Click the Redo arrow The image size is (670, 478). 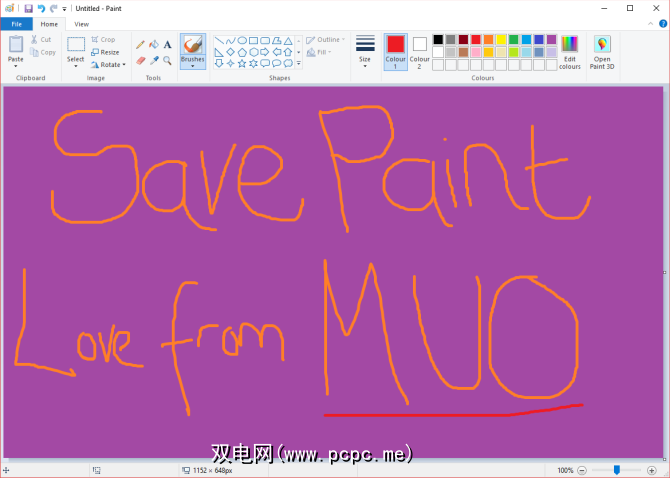(54, 9)
